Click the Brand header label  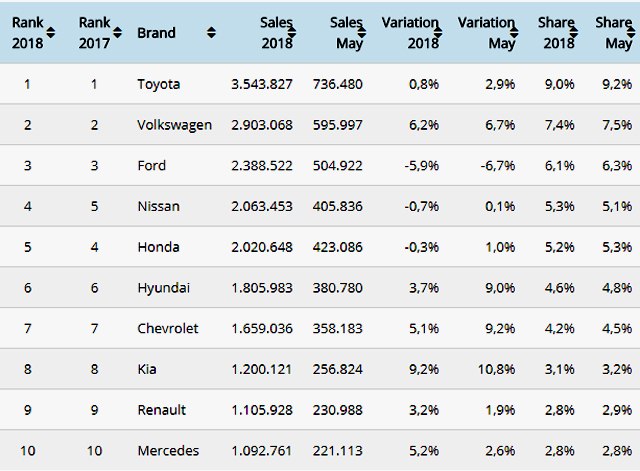(156, 33)
